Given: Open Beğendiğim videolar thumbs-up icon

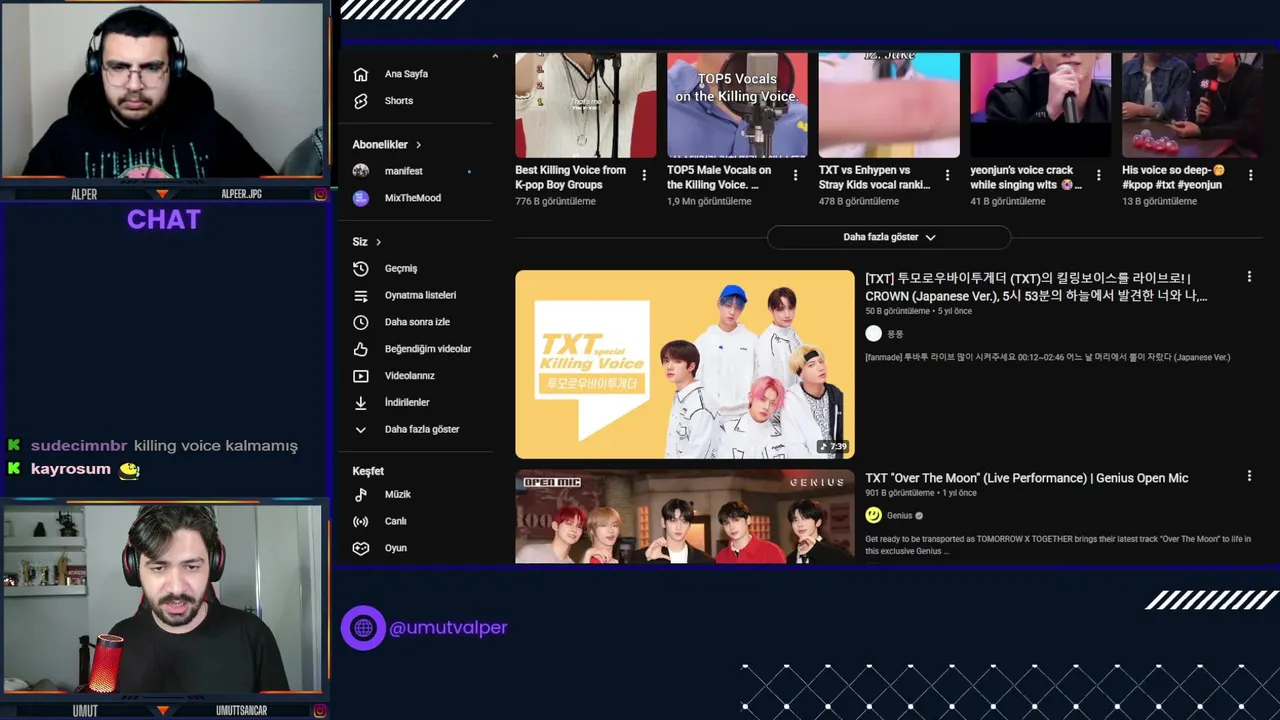Looking at the screenshot, I should pyautogui.click(x=361, y=349).
